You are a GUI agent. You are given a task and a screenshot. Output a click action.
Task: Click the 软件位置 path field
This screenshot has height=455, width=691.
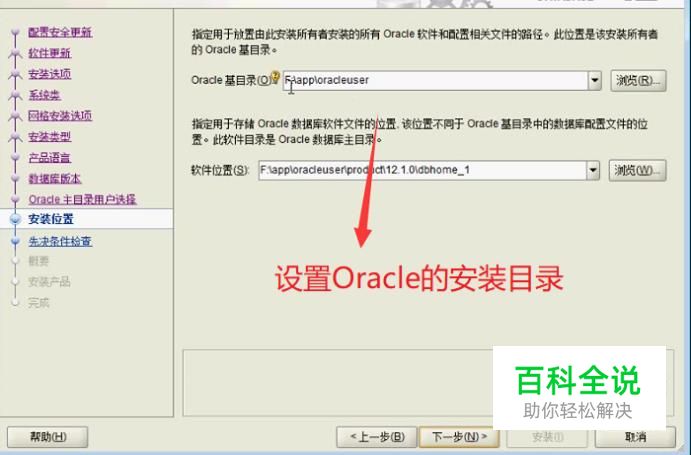[x=422, y=170]
